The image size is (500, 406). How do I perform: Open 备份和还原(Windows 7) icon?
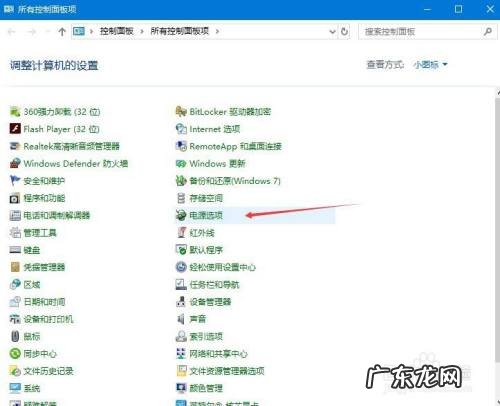(x=181, y=181)
